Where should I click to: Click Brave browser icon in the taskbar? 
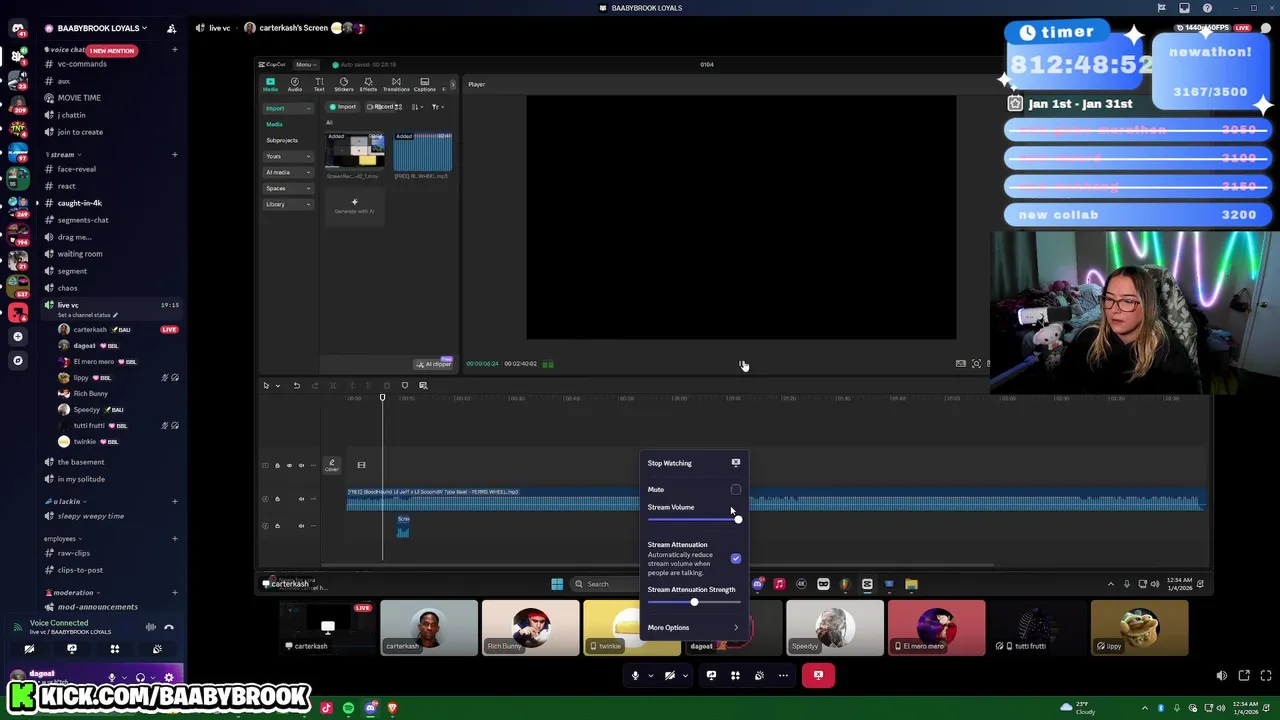(392, 708)
